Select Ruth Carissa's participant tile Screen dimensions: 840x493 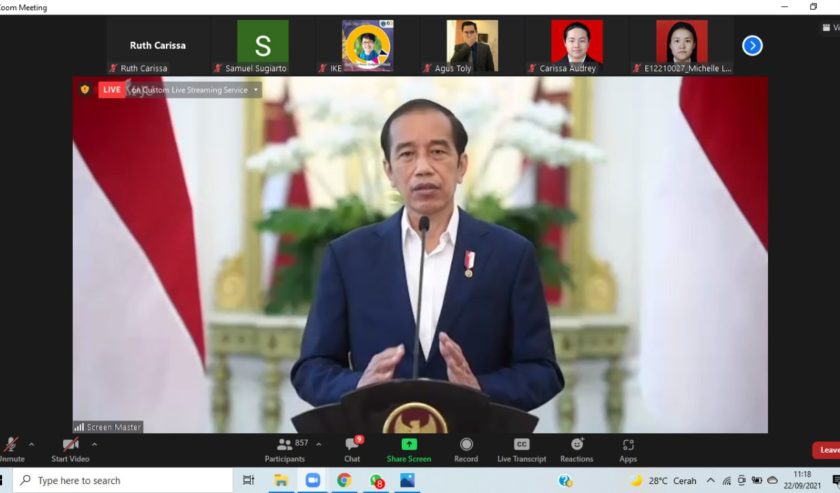point(158,46)
